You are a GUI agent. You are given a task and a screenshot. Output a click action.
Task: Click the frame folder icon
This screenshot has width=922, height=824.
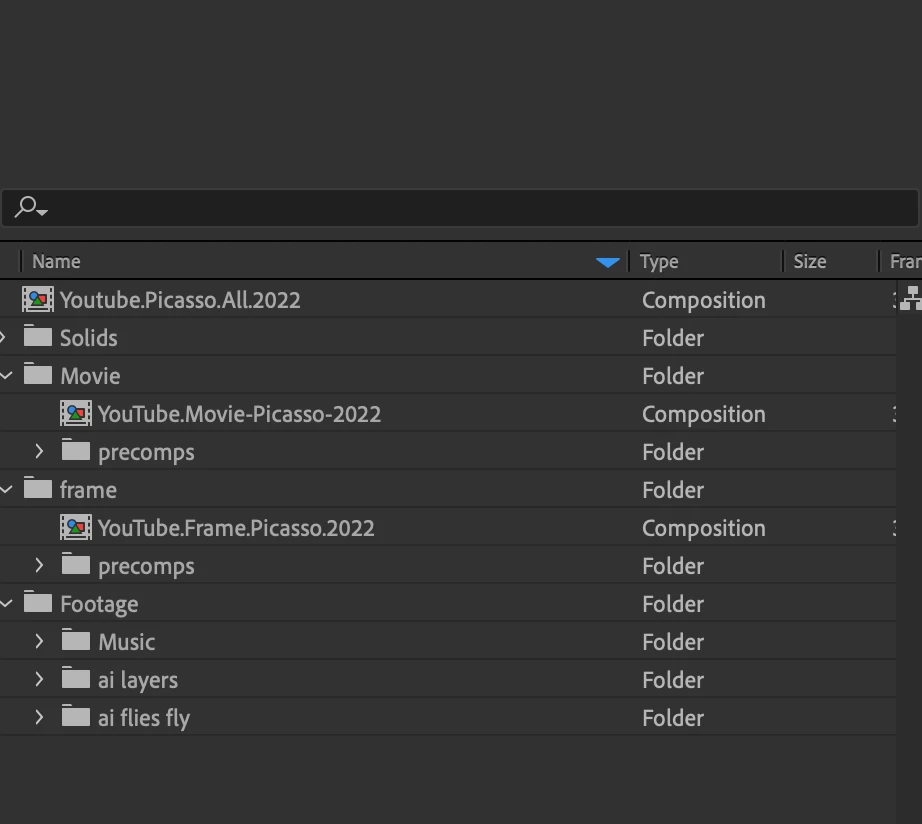38,488
